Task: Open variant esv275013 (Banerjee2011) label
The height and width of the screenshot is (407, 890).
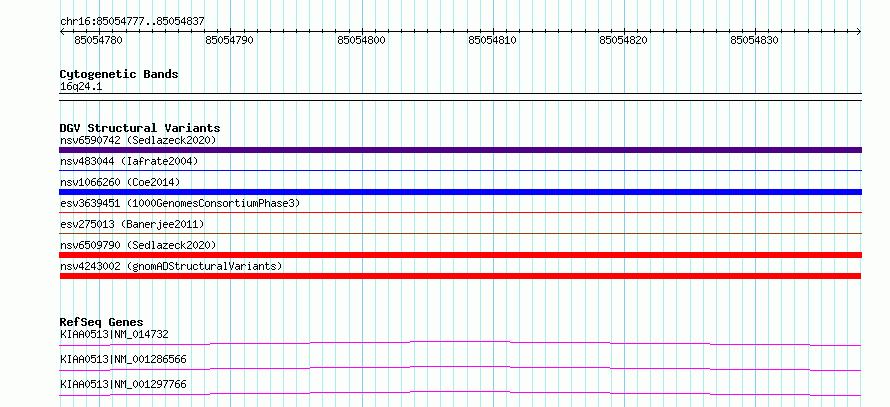Action: click(x=132, y=224)
